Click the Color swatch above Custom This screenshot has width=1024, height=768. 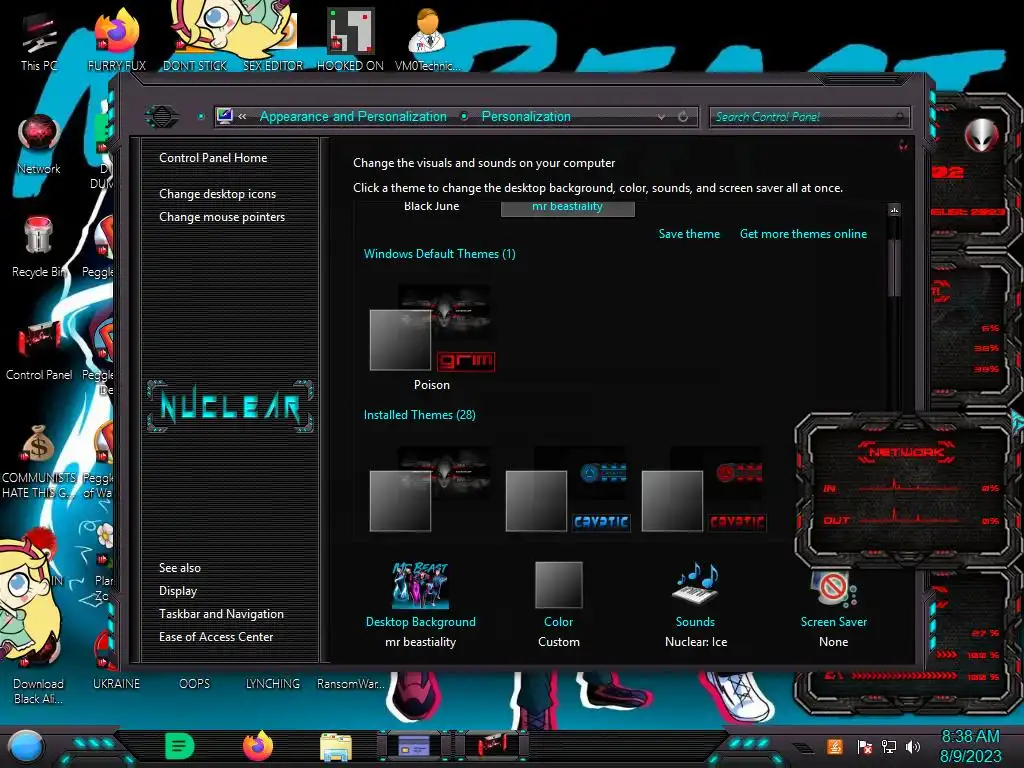(x=558, y=585)
